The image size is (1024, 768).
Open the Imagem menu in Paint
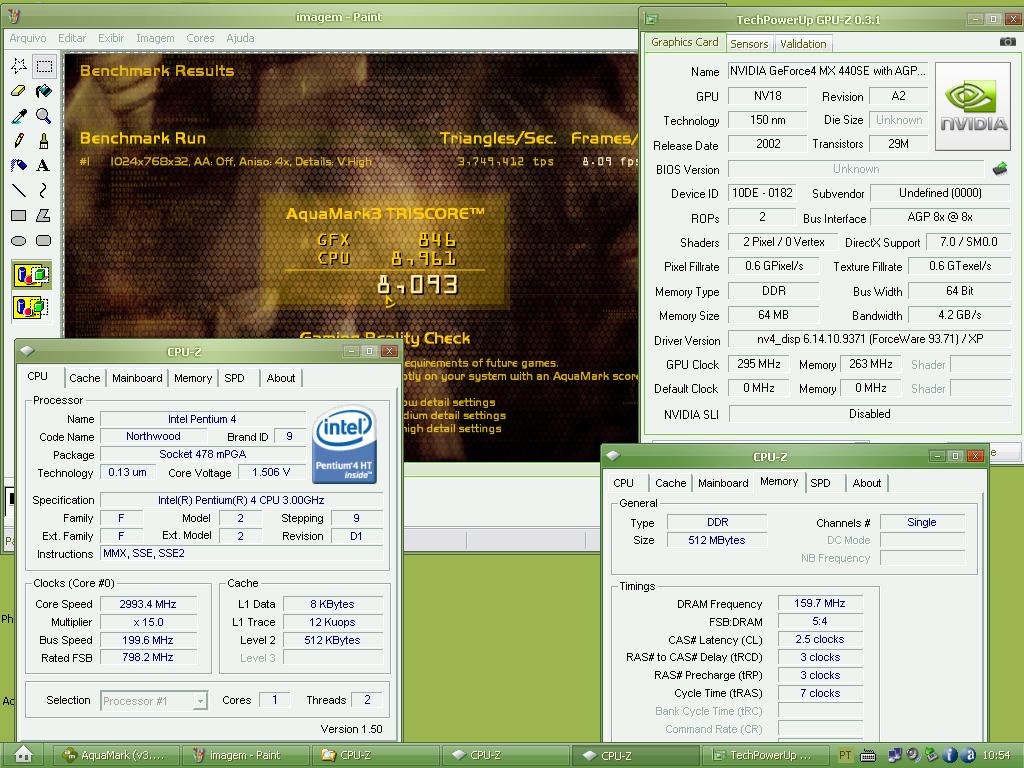coord(155,38)
